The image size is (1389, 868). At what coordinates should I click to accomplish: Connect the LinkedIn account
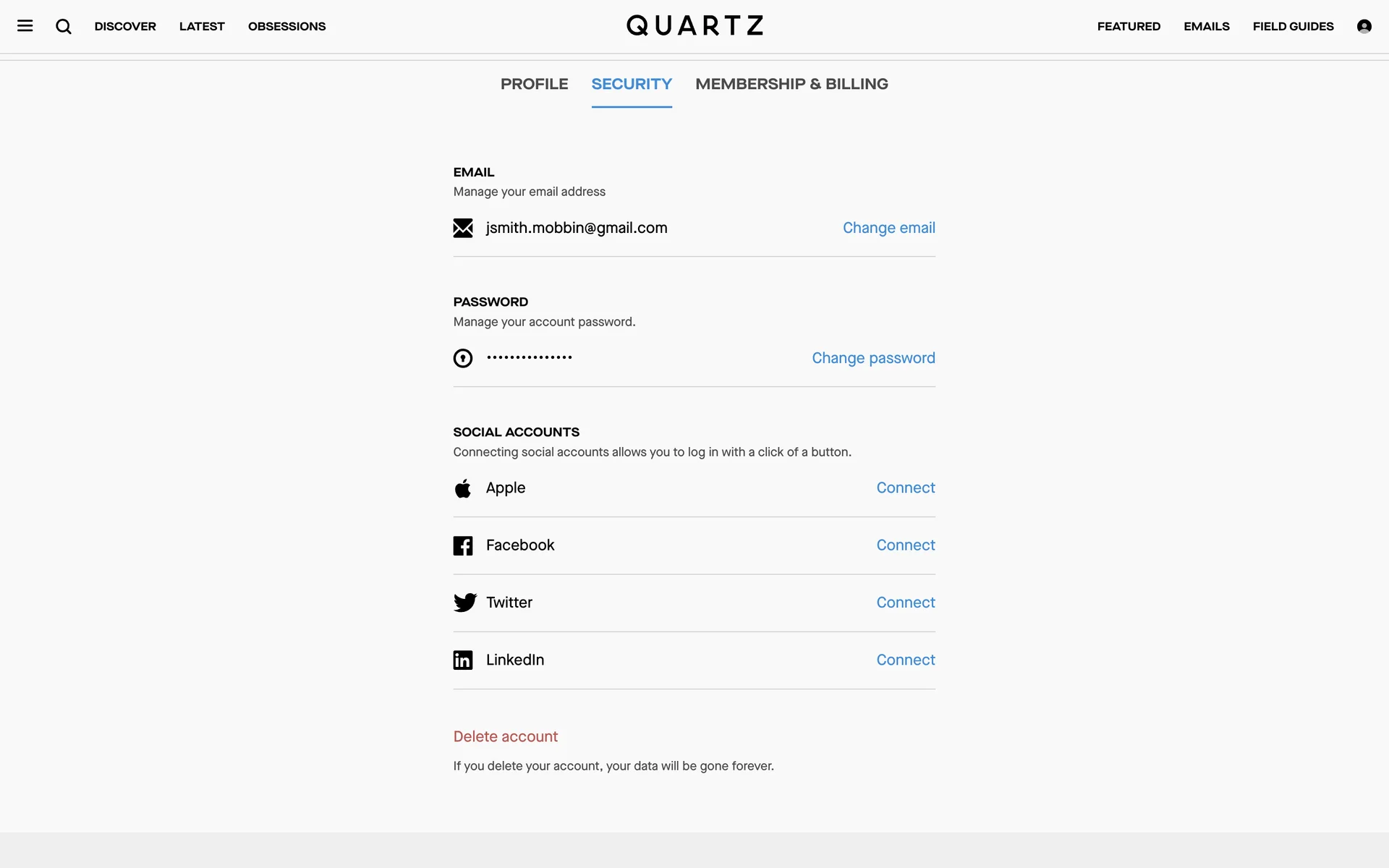click(905, 660)
